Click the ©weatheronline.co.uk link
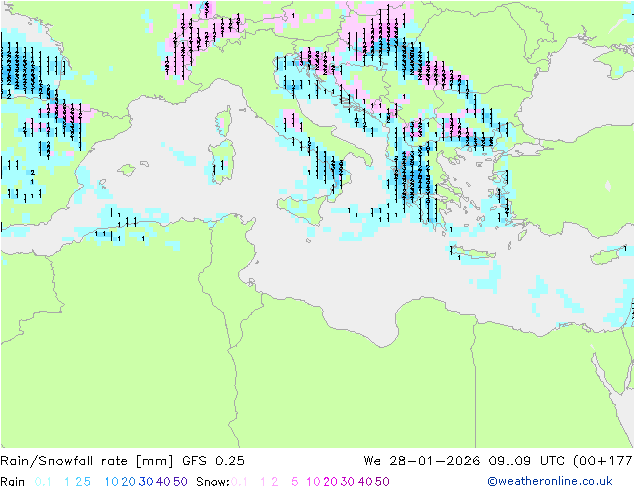The image size is (634, 490). (x=550, y=482)
